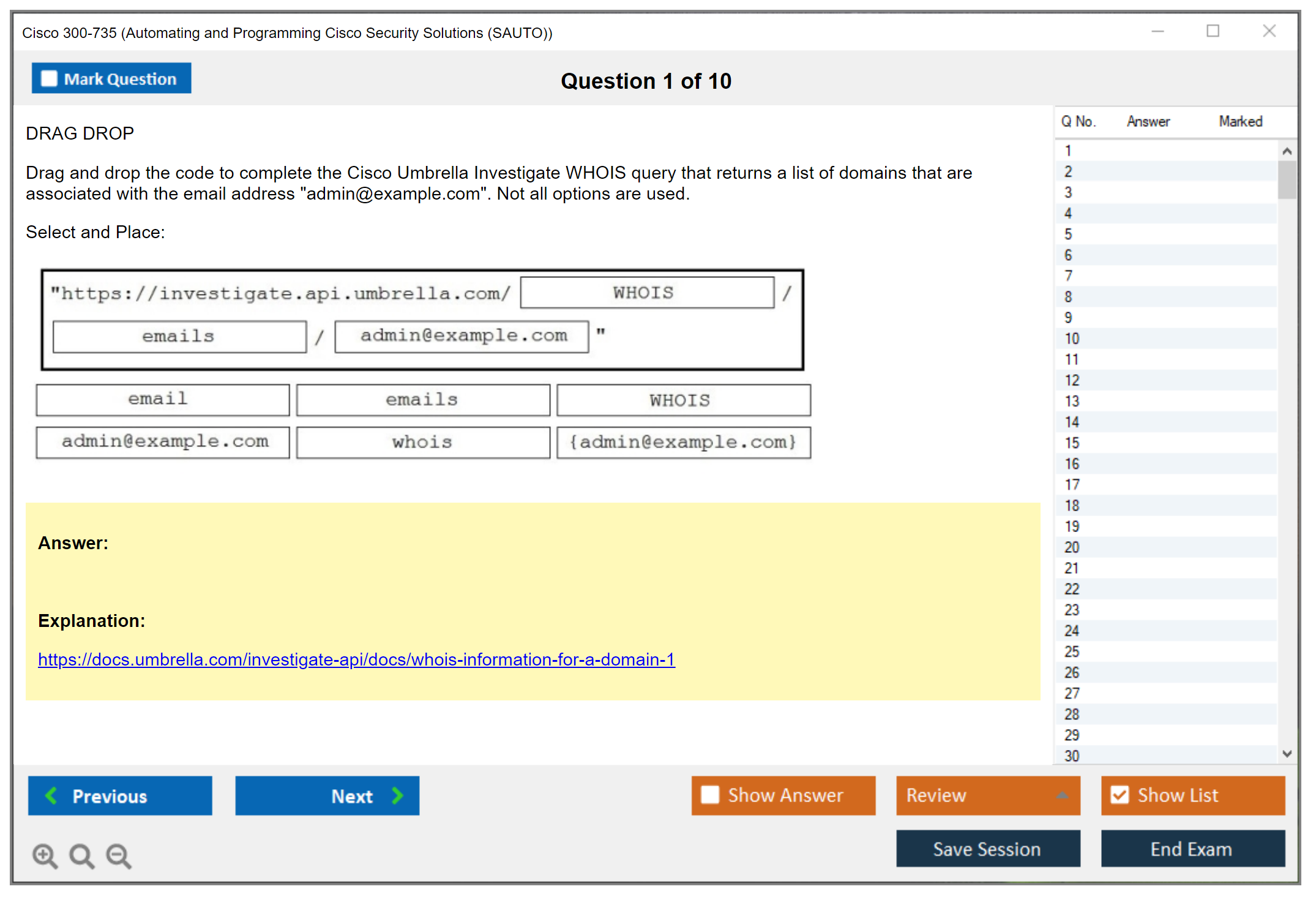Toggle the Mark Question checkbox

(x=49, y=79)
